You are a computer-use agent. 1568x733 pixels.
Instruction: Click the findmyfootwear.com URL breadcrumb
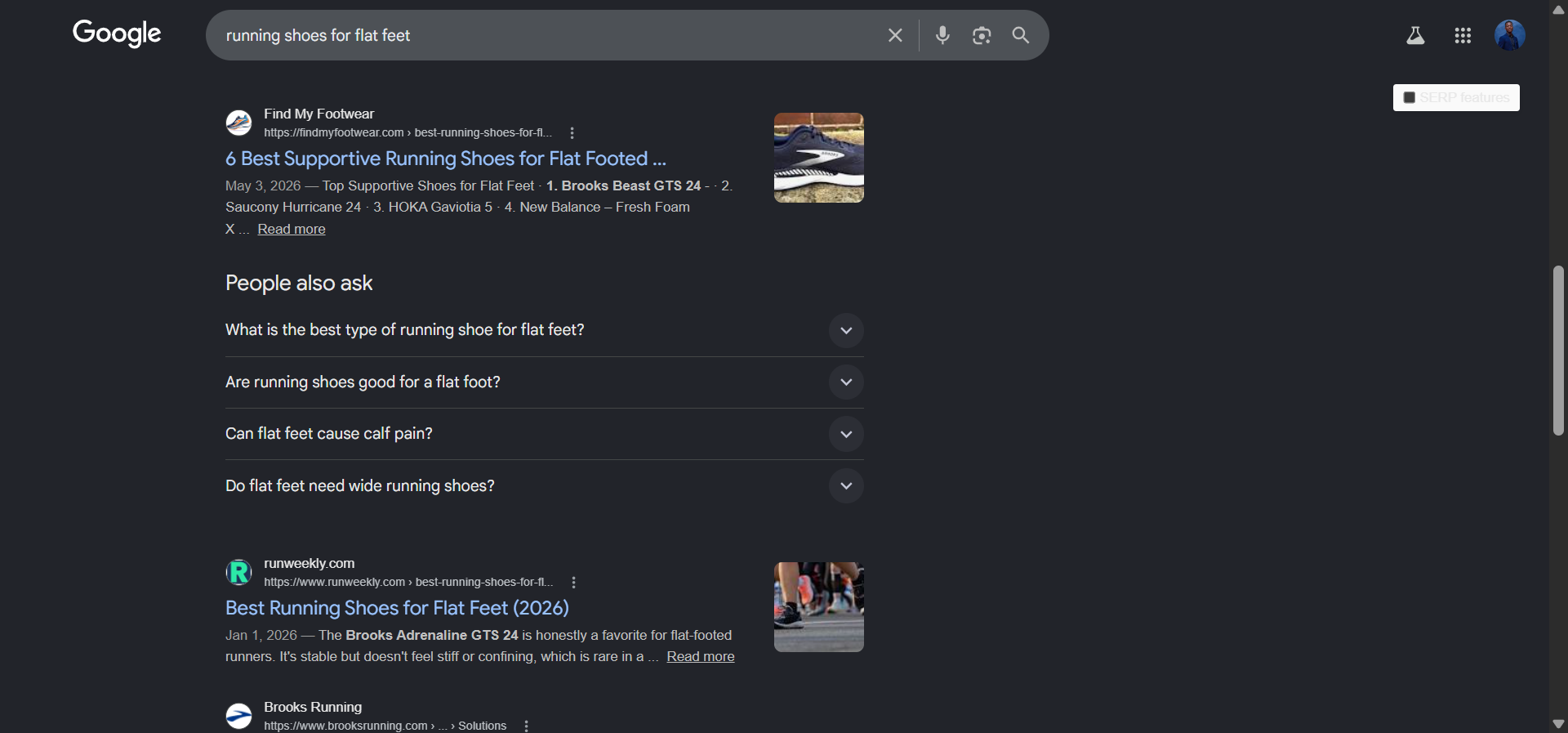tap(408, 133)
